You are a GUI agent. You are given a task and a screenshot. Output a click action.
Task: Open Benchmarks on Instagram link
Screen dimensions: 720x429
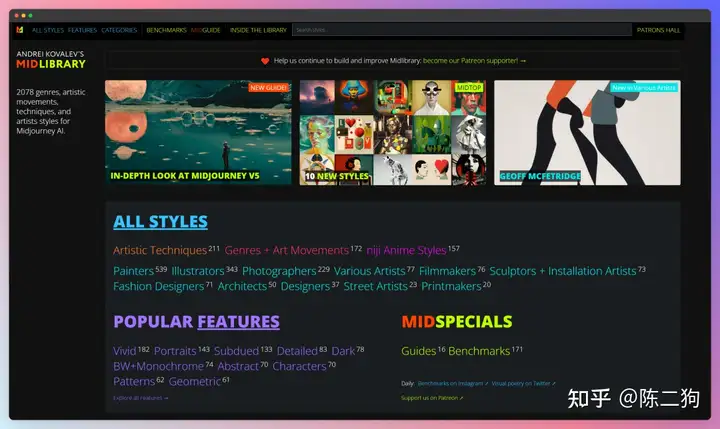click(453, 384)
